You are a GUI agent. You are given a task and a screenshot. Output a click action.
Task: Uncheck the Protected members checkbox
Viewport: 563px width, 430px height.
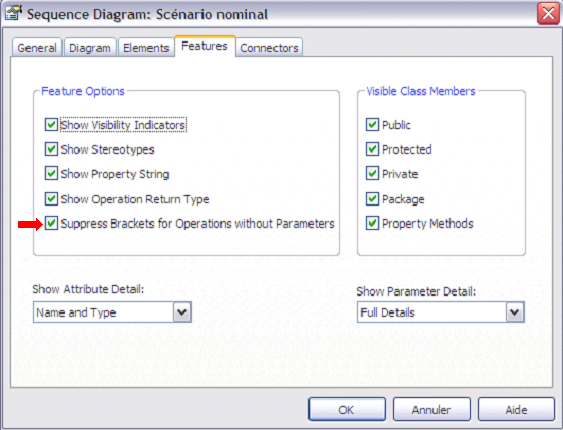pos(372,149)
